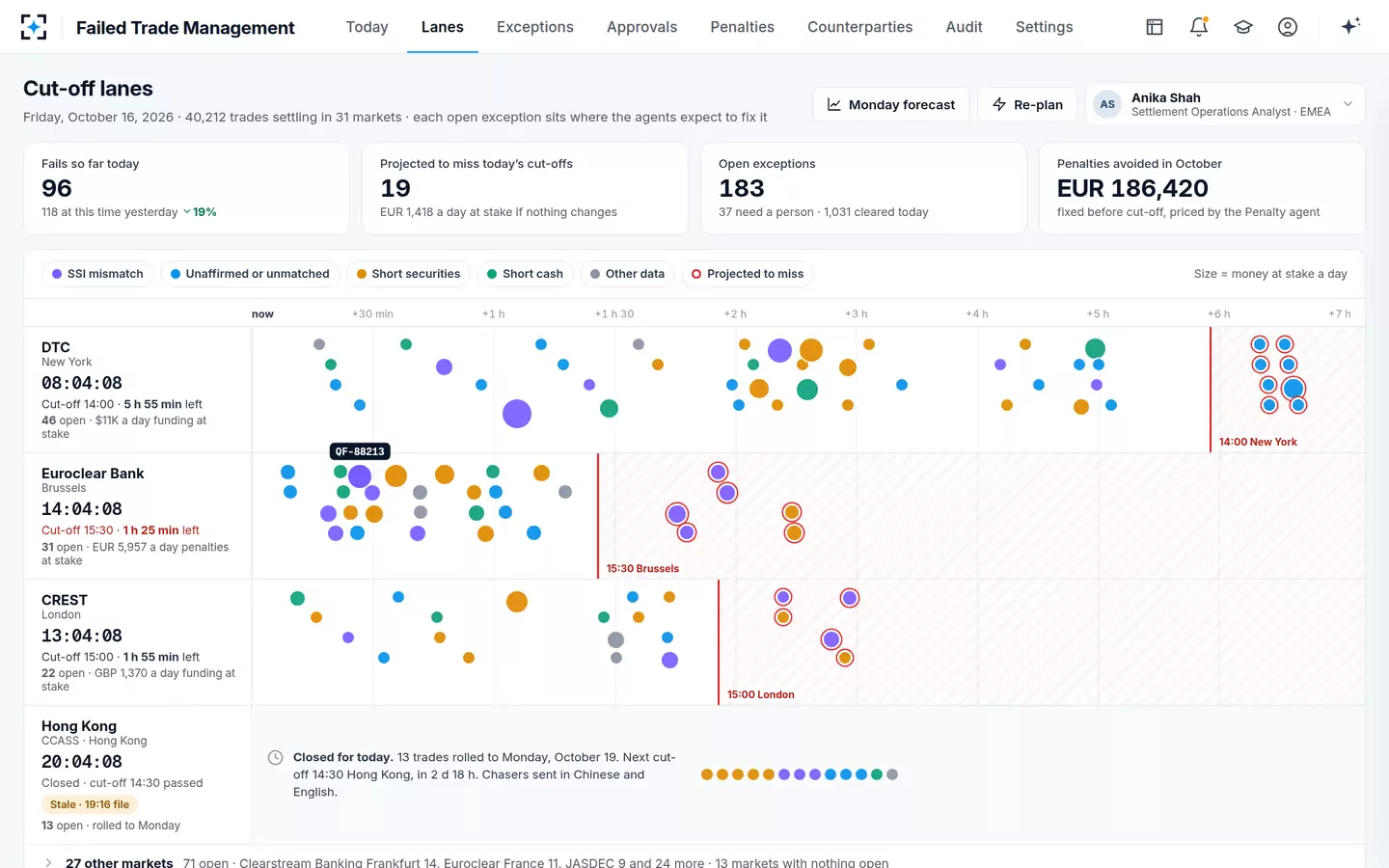
Task: Click the 14:00 New York cut-off marker
Action: pyautogui.click(x=1258, y=442)
